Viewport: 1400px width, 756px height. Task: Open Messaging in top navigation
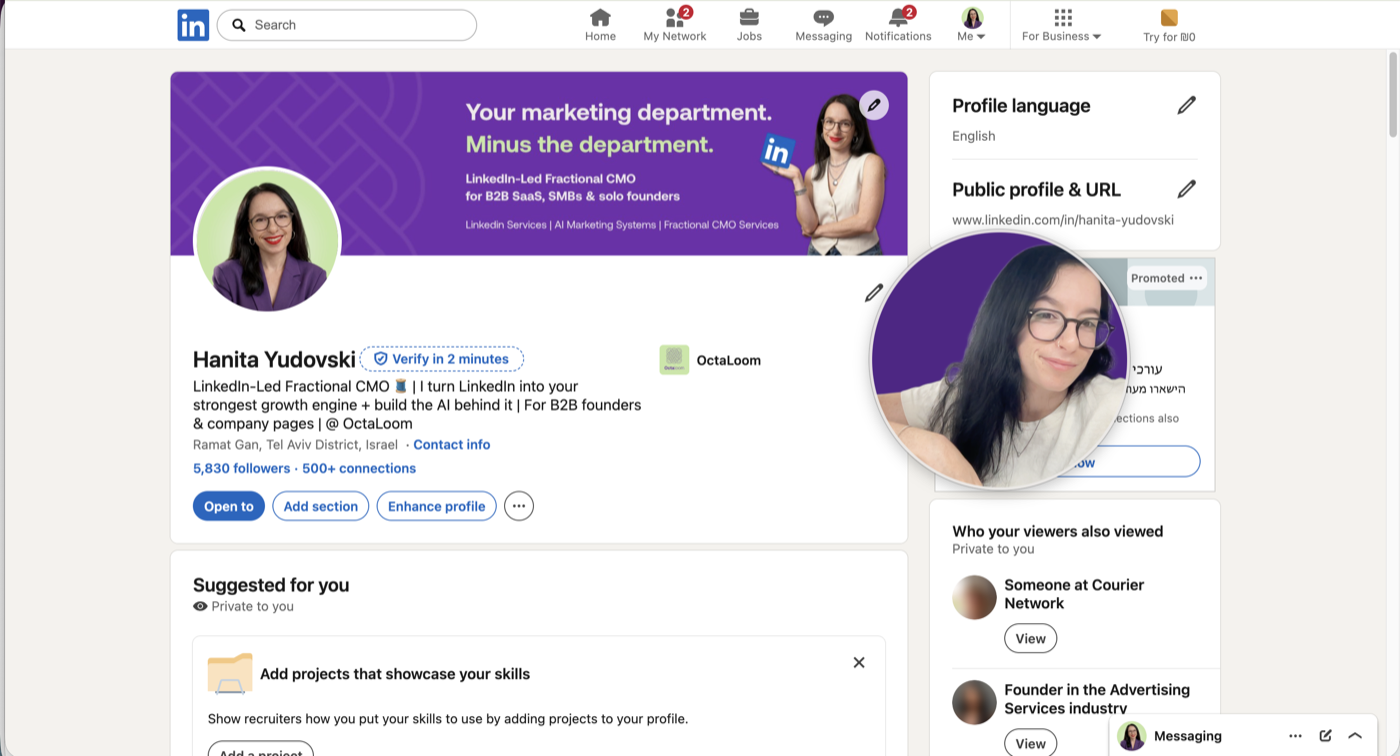coord(824,25)
